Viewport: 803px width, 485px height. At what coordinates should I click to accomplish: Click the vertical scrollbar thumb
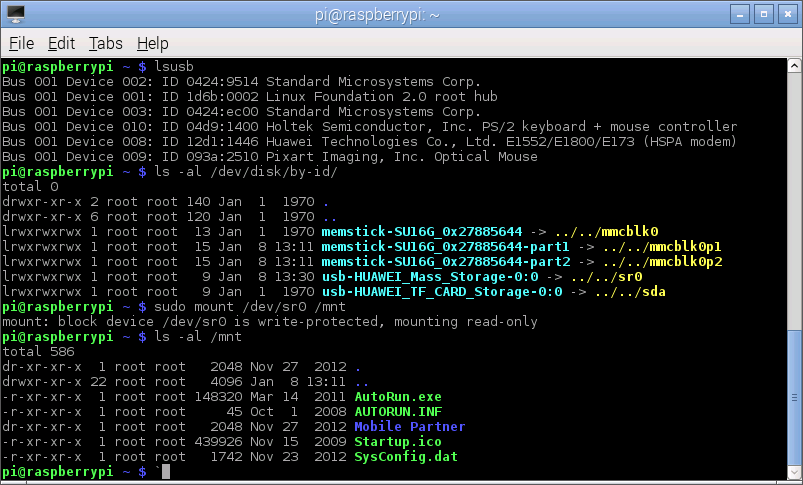point(794,397)
